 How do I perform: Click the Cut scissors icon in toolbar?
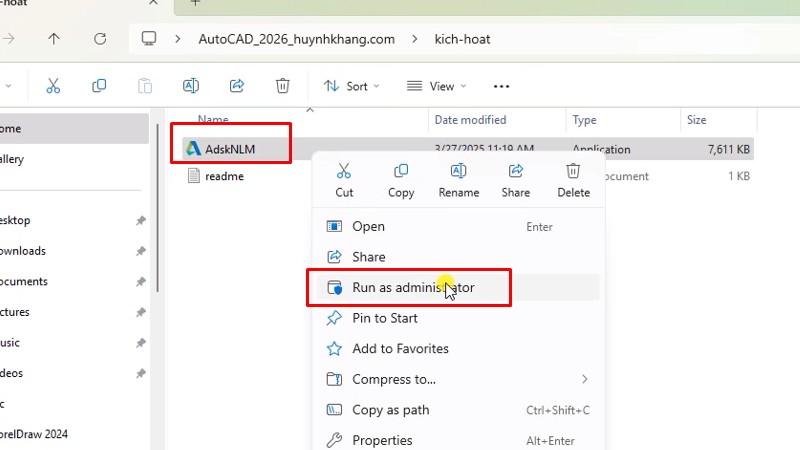[x=54, y=86]
